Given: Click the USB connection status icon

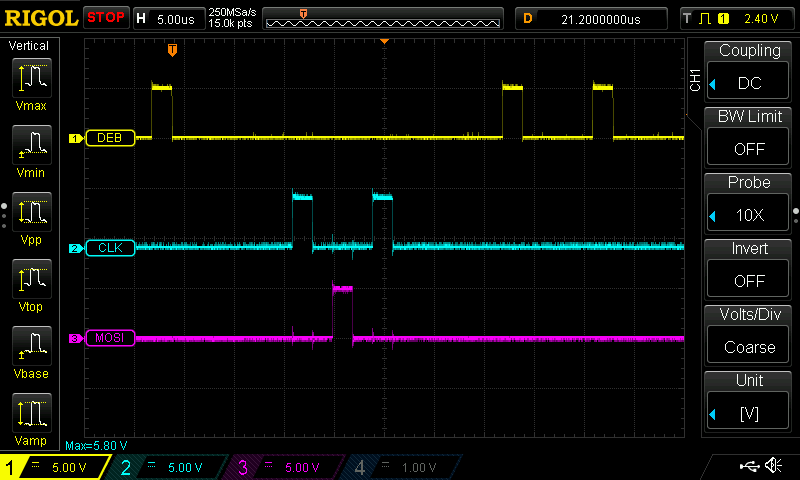Looking at the screenshot, I should (x=749, y=466).
